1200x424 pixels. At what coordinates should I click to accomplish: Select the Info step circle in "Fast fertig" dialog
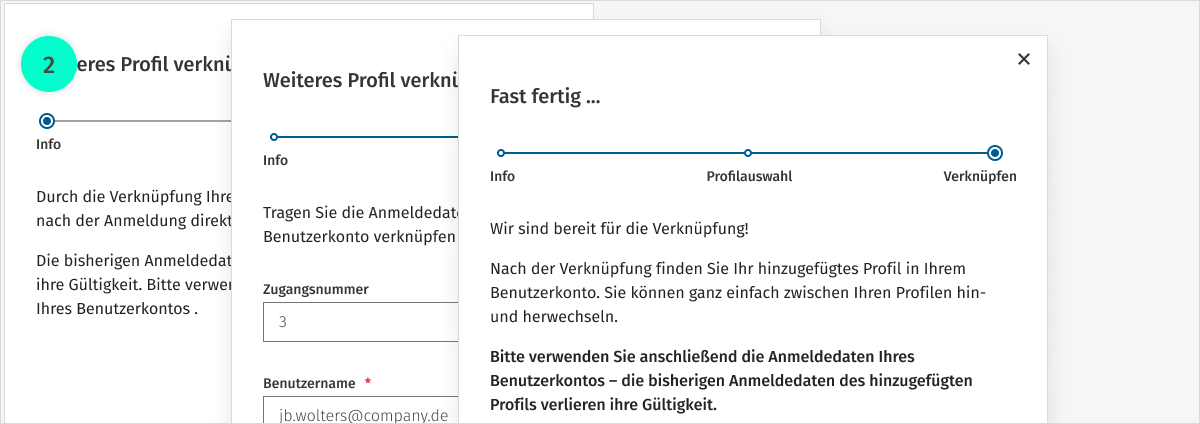tap(501, 153)
